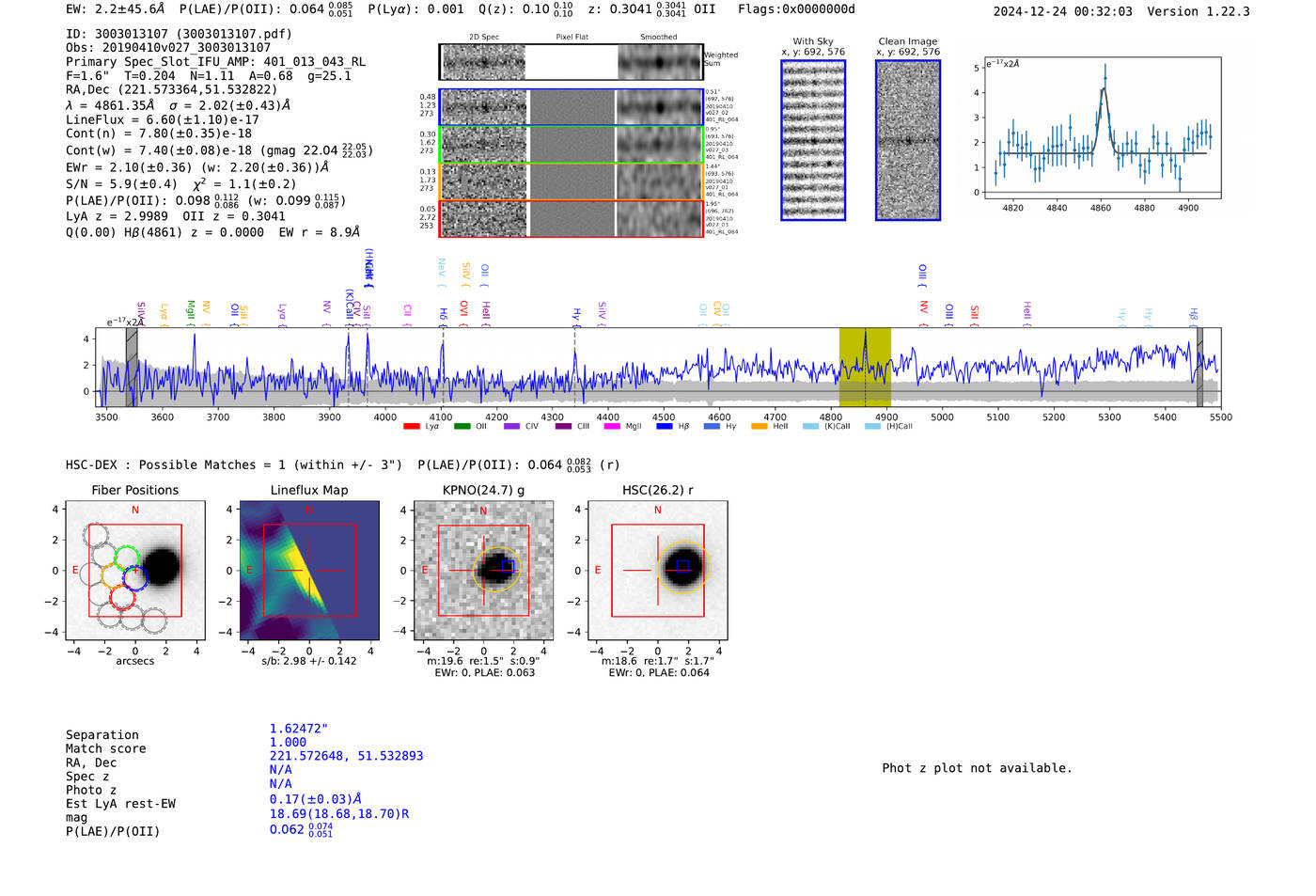Select the HSC(26.2) r image
This screenshot has width=1316, height=896.
pos(657,571)
